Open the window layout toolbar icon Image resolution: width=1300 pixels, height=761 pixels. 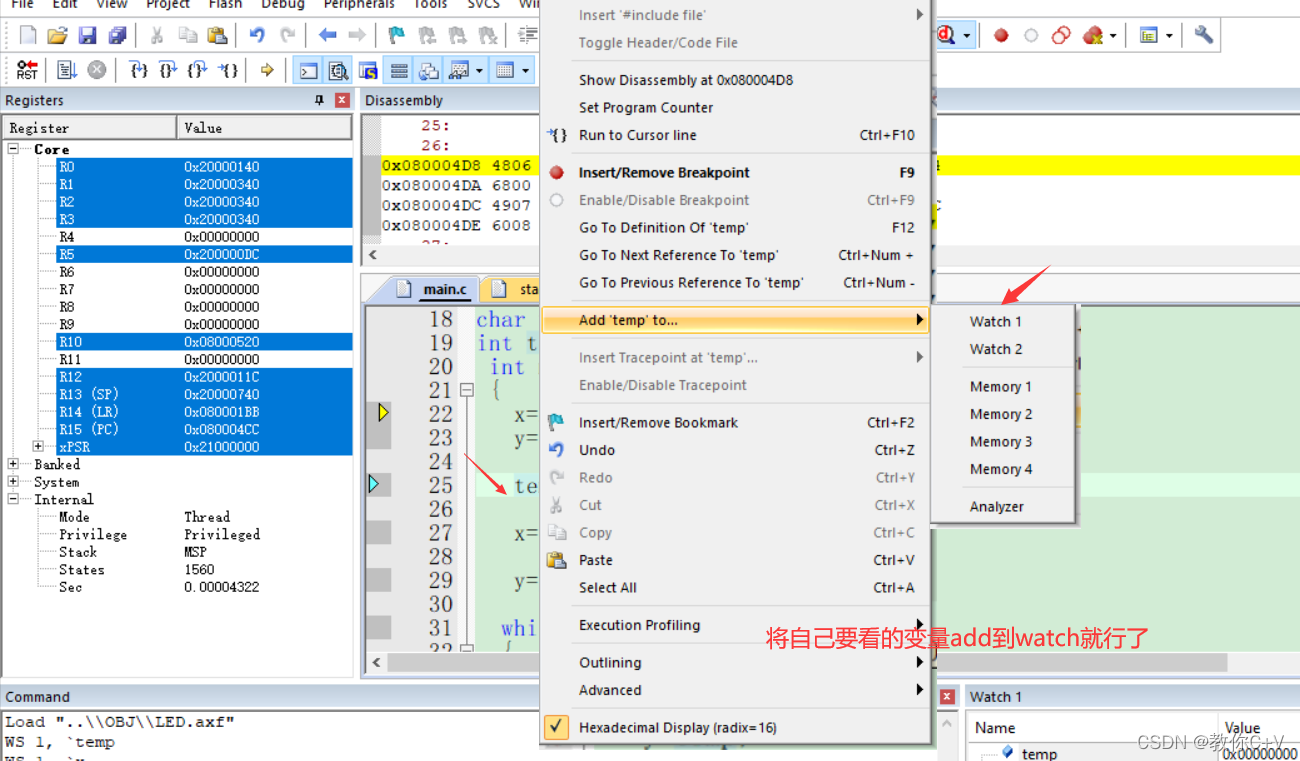(x=1149, y=36)
